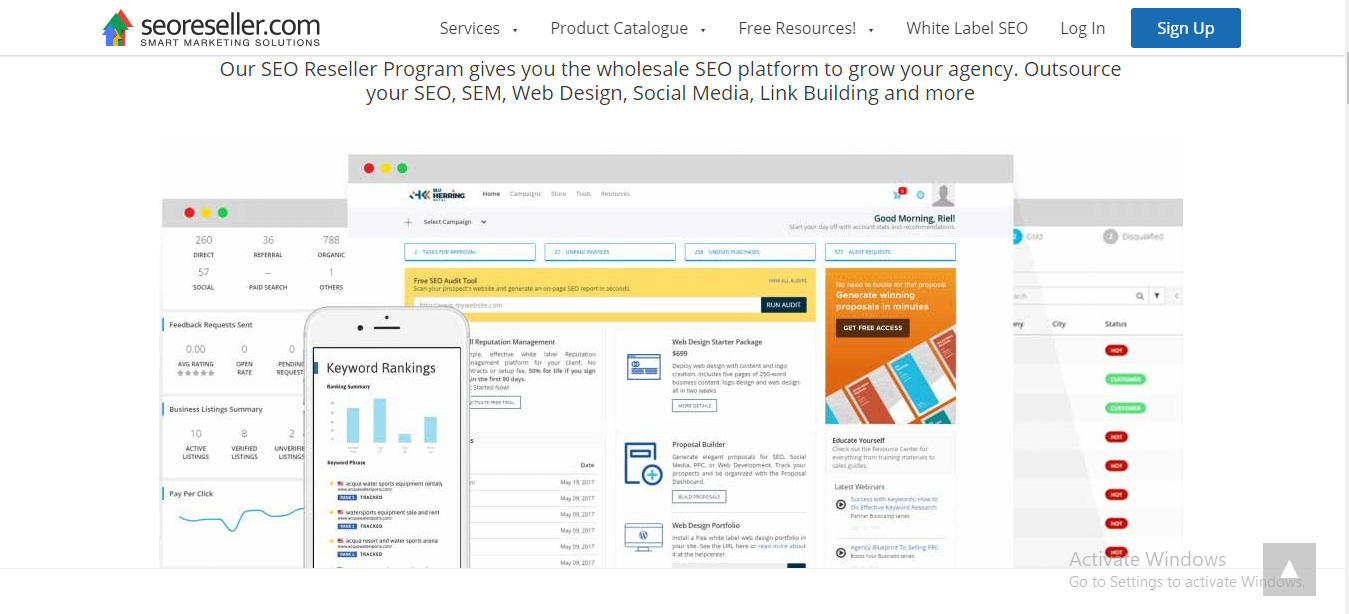Select the Home tab in dashboard
1349x614 pixels.
tap(491, 194)
